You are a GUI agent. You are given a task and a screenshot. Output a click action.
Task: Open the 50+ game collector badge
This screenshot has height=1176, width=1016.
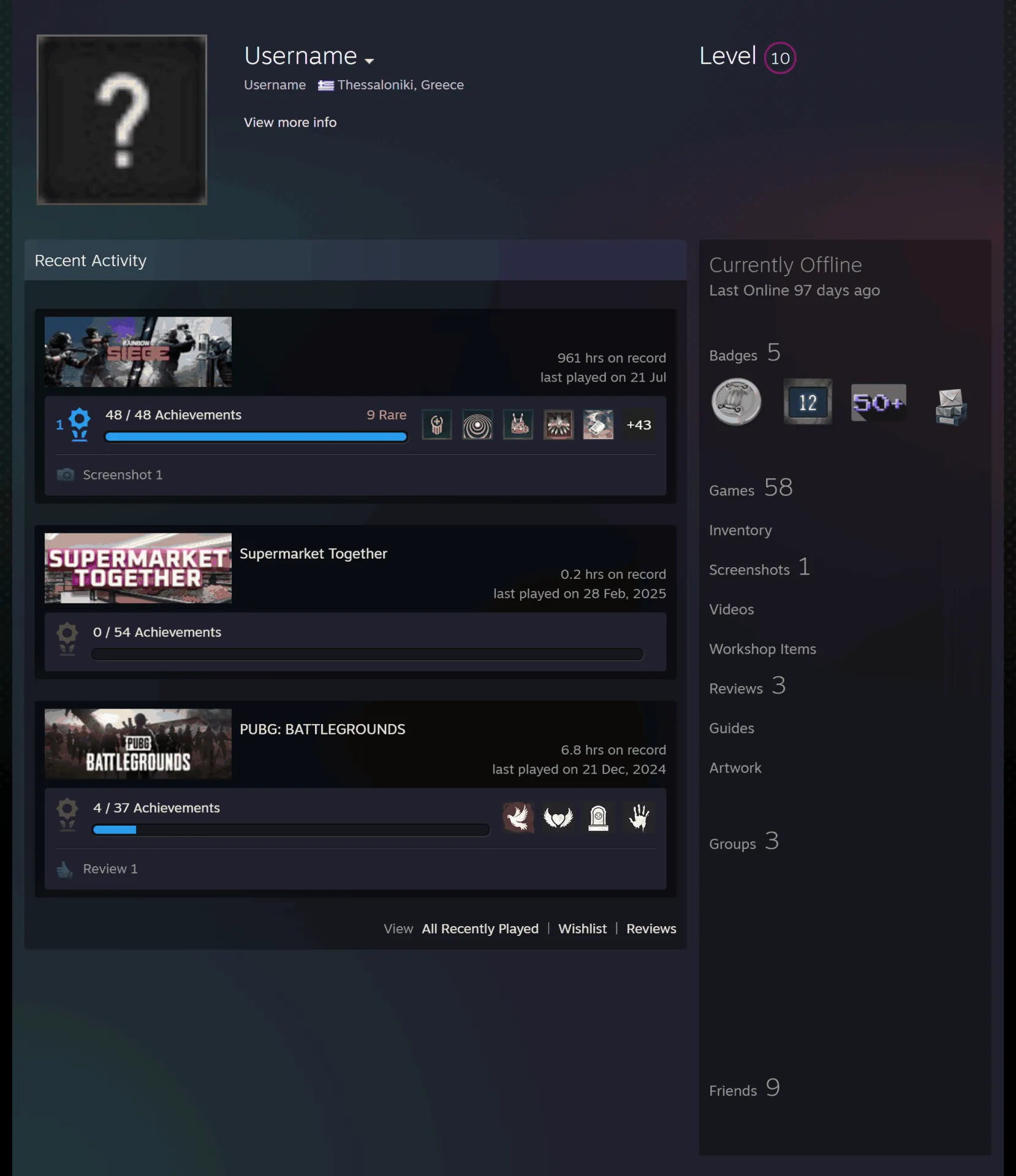pyautogui.click(x=878, y=402)
